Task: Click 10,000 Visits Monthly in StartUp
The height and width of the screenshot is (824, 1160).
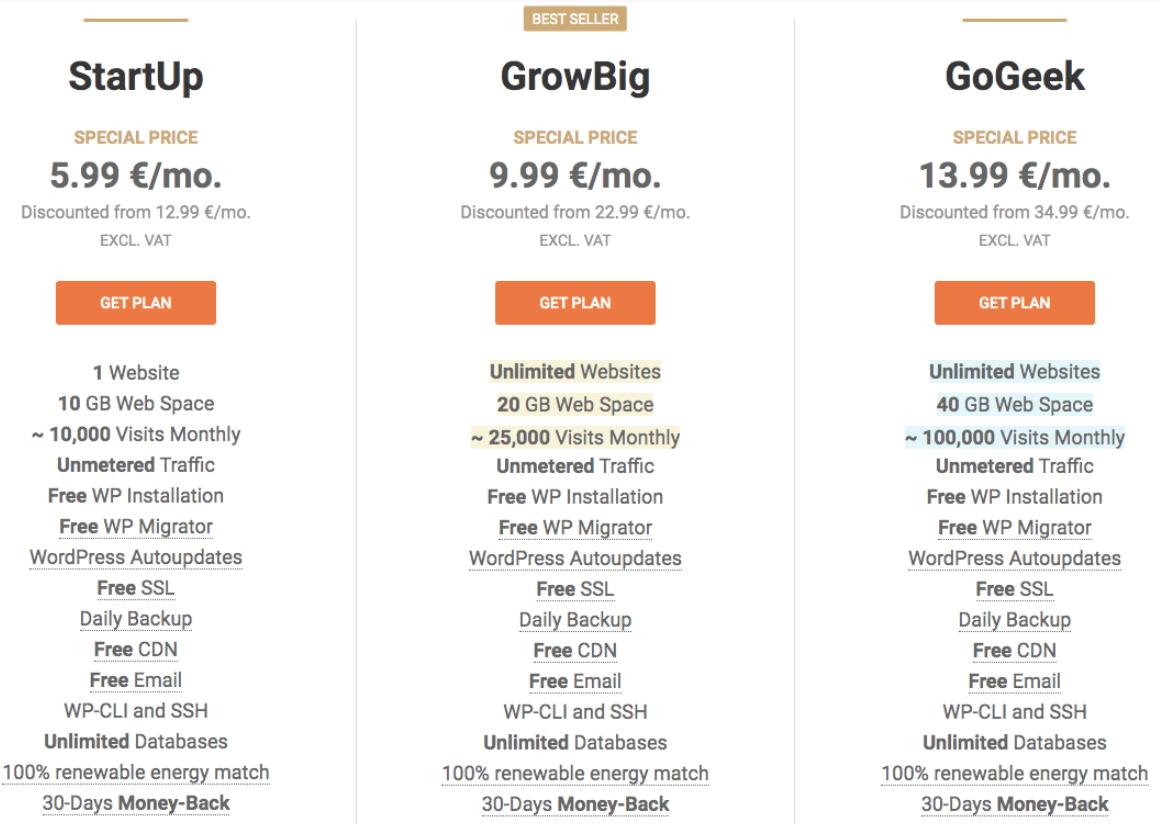Action: tap(136, 434)
